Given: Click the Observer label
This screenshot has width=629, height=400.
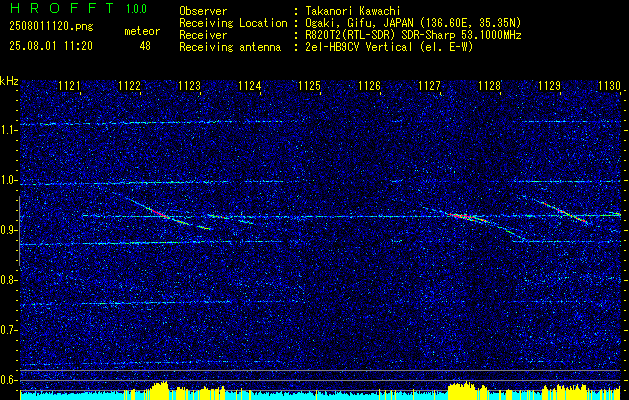Looking at the screenshot, I should tap(203, 11).
